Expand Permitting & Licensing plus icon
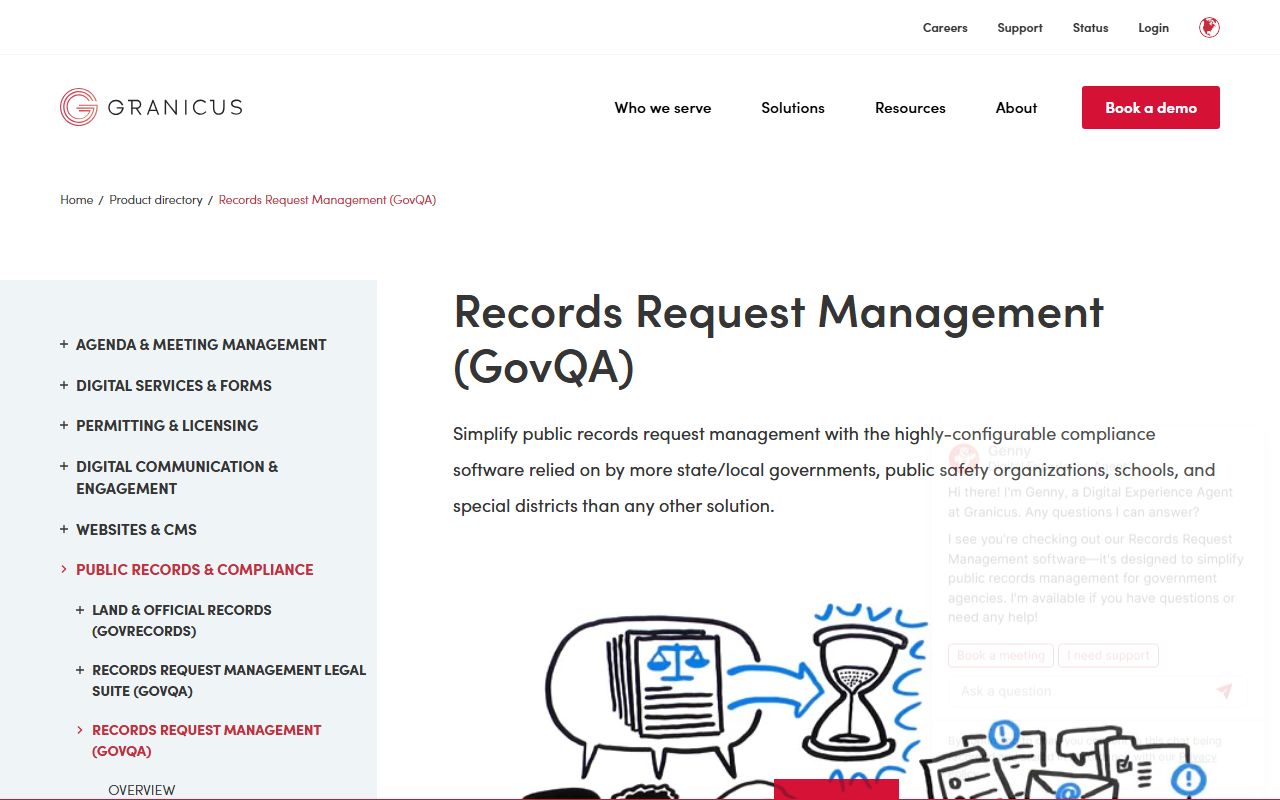 point(64,425)
